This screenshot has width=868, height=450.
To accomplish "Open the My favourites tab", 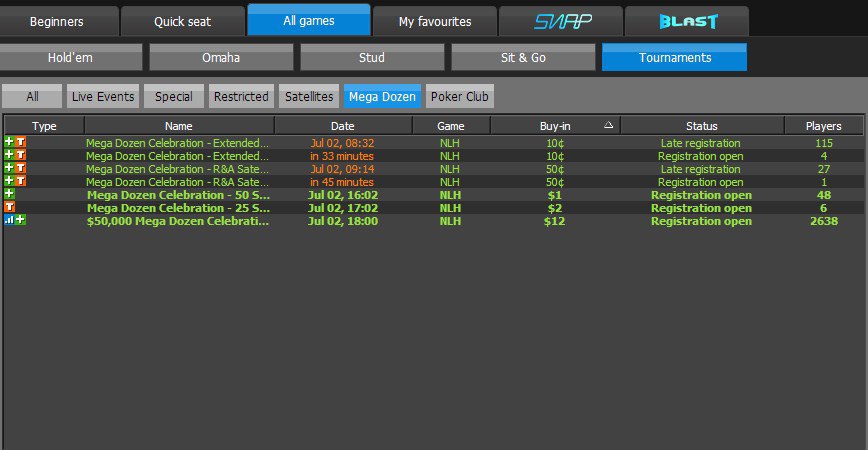I will [435, 21].
